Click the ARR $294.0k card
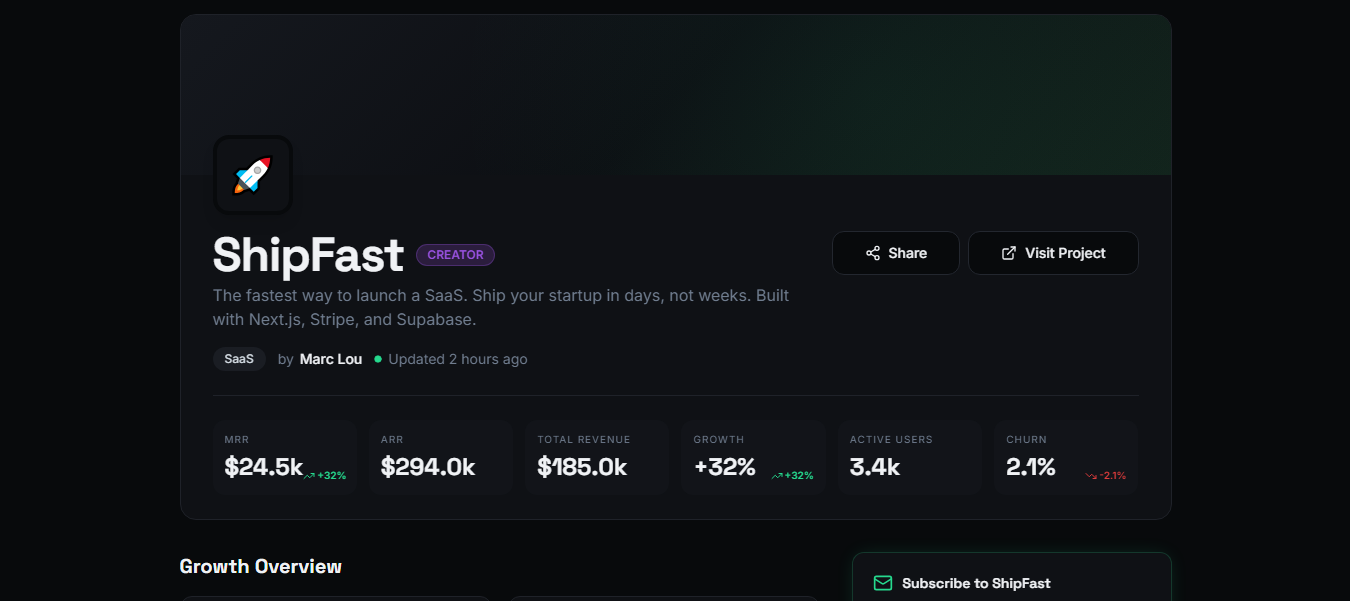 (441, 456)
